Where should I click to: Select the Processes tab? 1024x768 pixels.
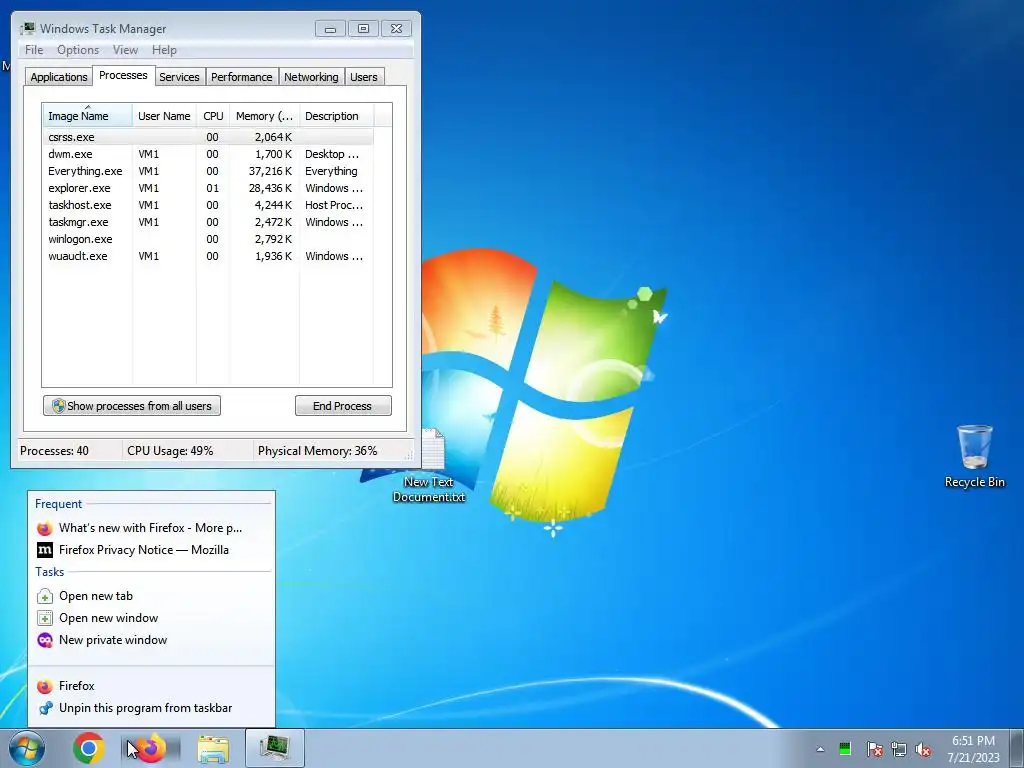point(123,75)
